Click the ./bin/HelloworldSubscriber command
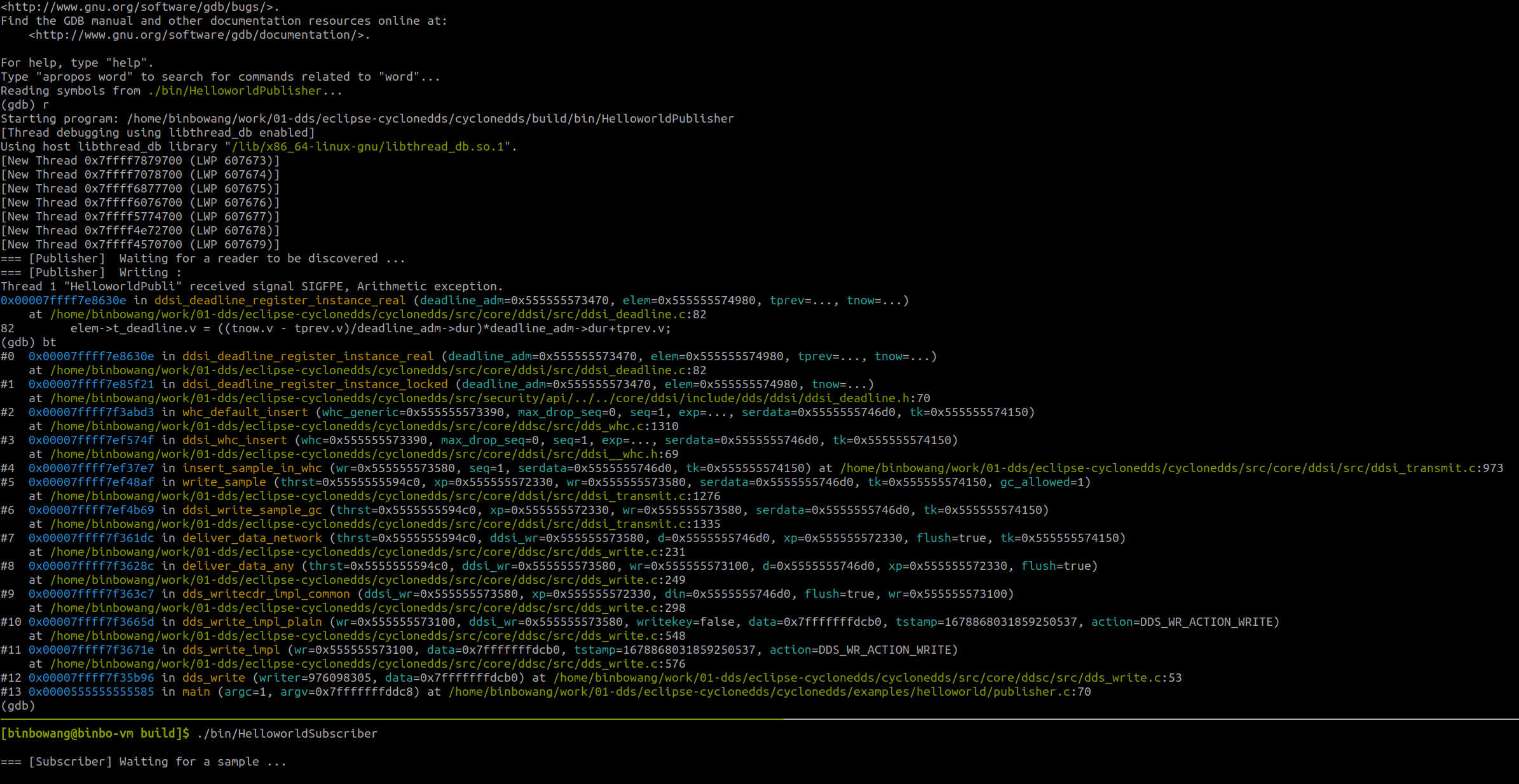1519x784 pixels. pyautogui.click(x=287, y=733)
